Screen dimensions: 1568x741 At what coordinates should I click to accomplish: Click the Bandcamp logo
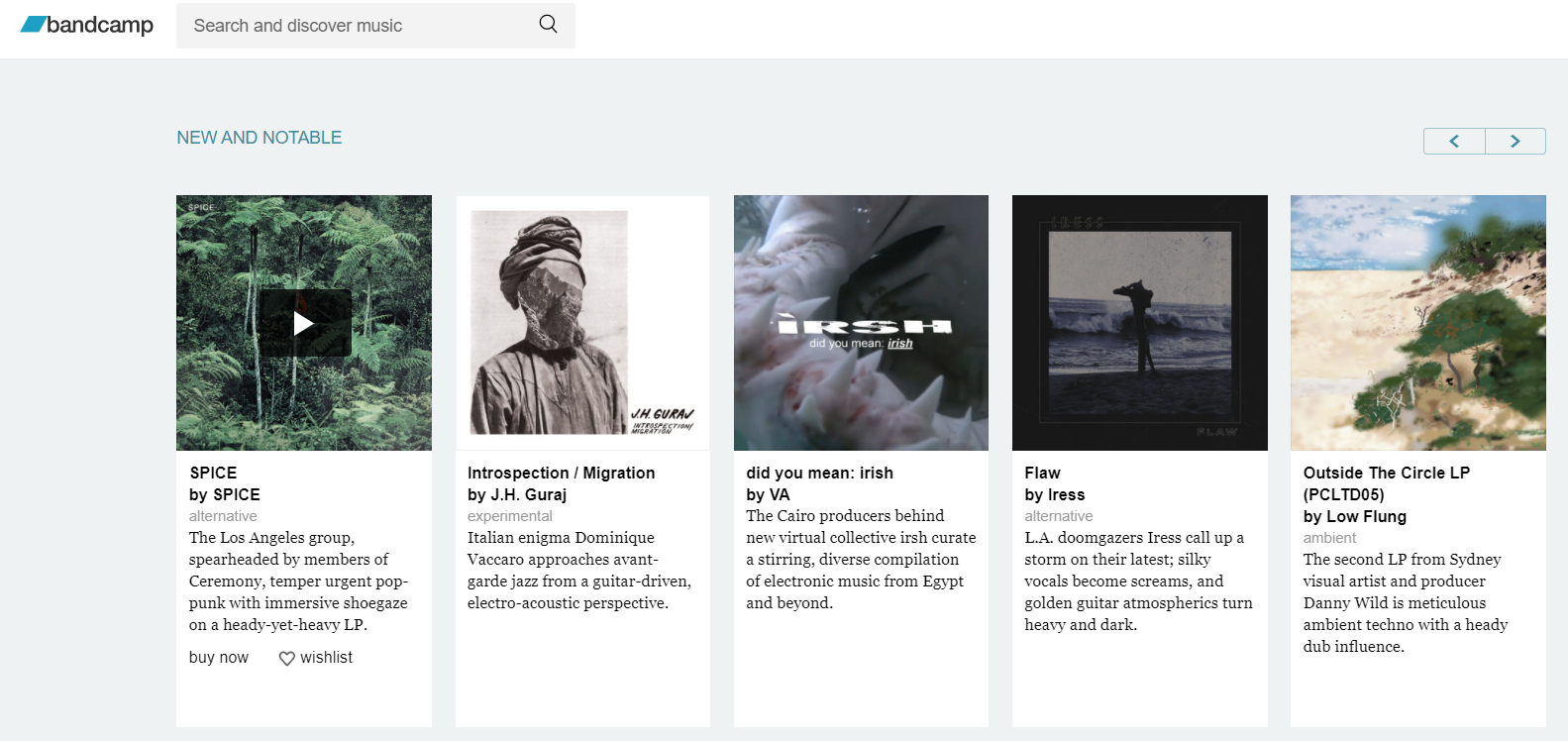(87, 25)
